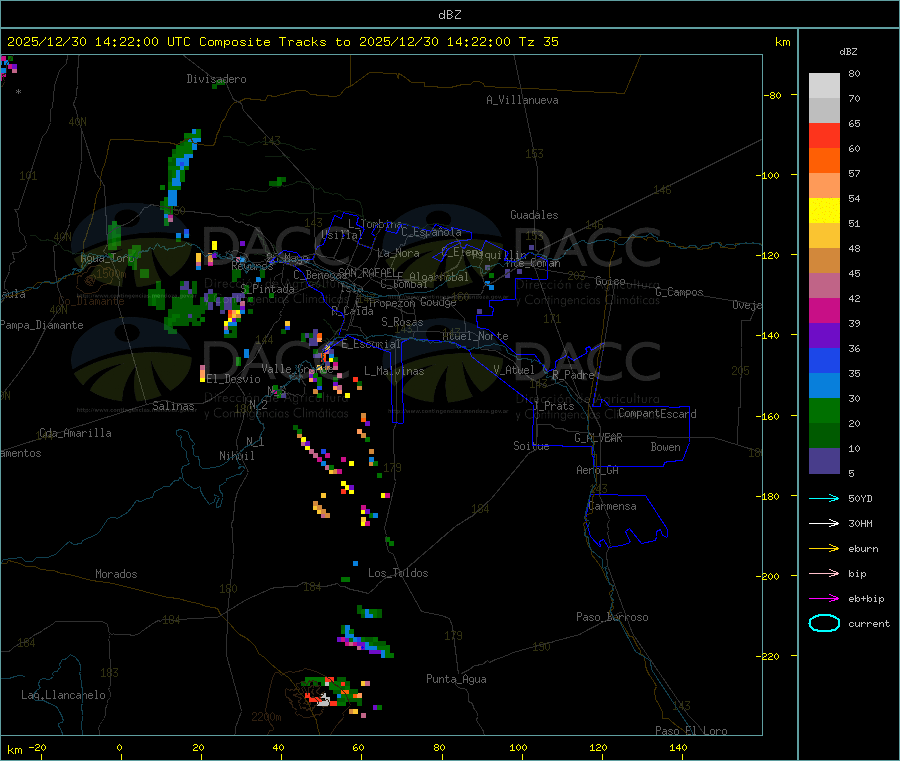Image resolution: width=900 pixels, height=761 pixels.
Task: Click the 'G_Campos' place label
Action: 679,292
